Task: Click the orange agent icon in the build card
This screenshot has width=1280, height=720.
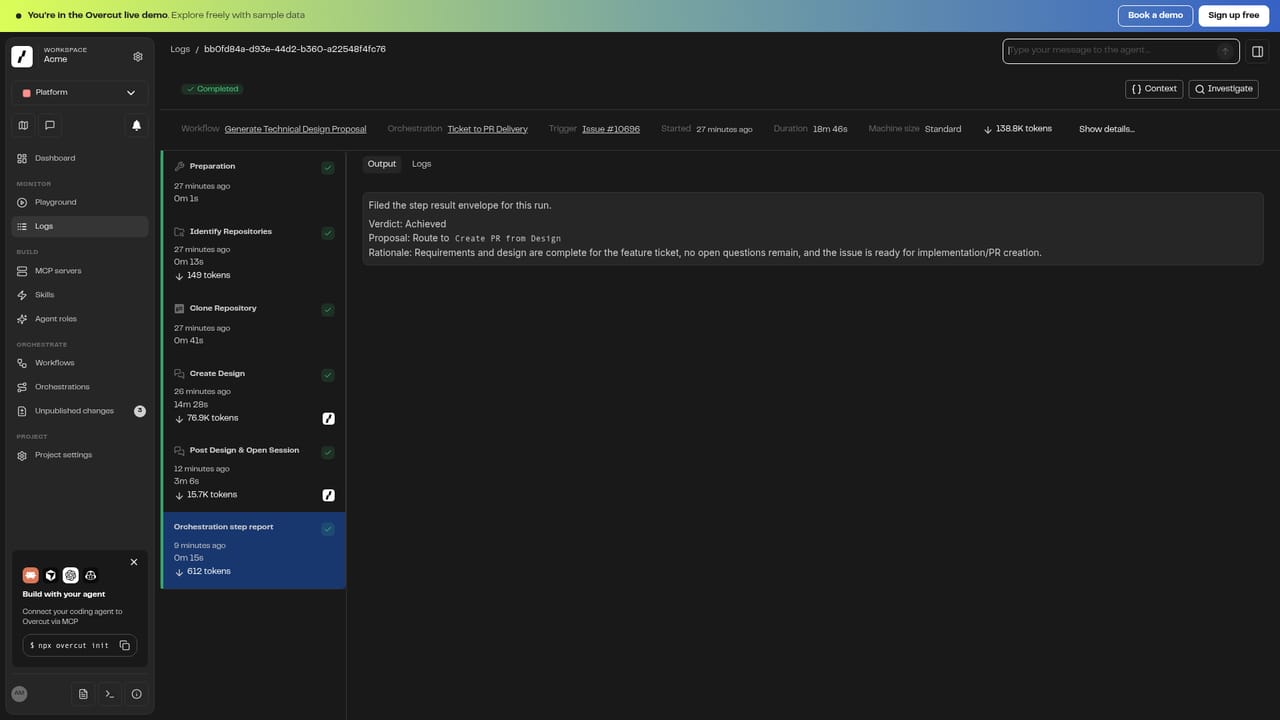Action: point(31,575)
